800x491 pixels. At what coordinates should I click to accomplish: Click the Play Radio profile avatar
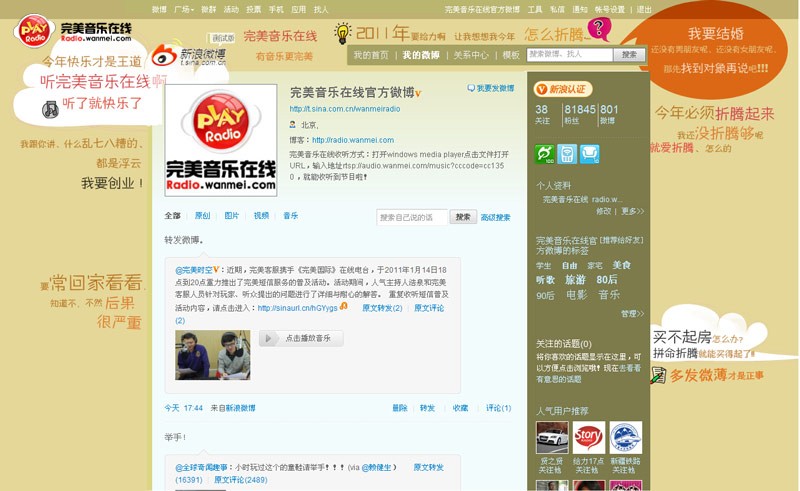(220, 140)
